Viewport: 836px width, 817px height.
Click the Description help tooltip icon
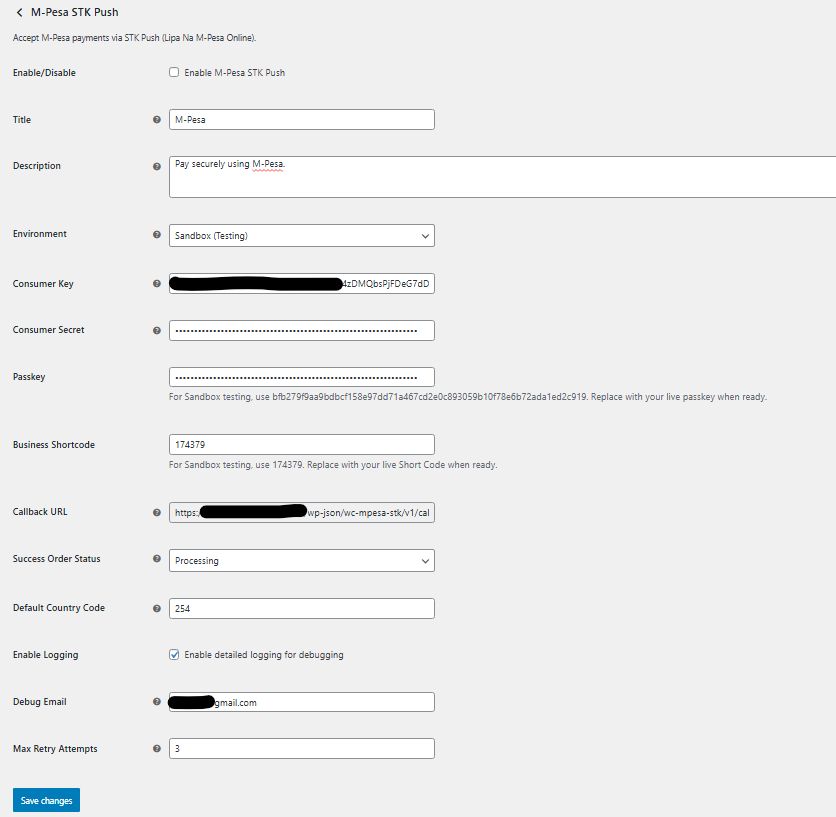pos(156,166)
